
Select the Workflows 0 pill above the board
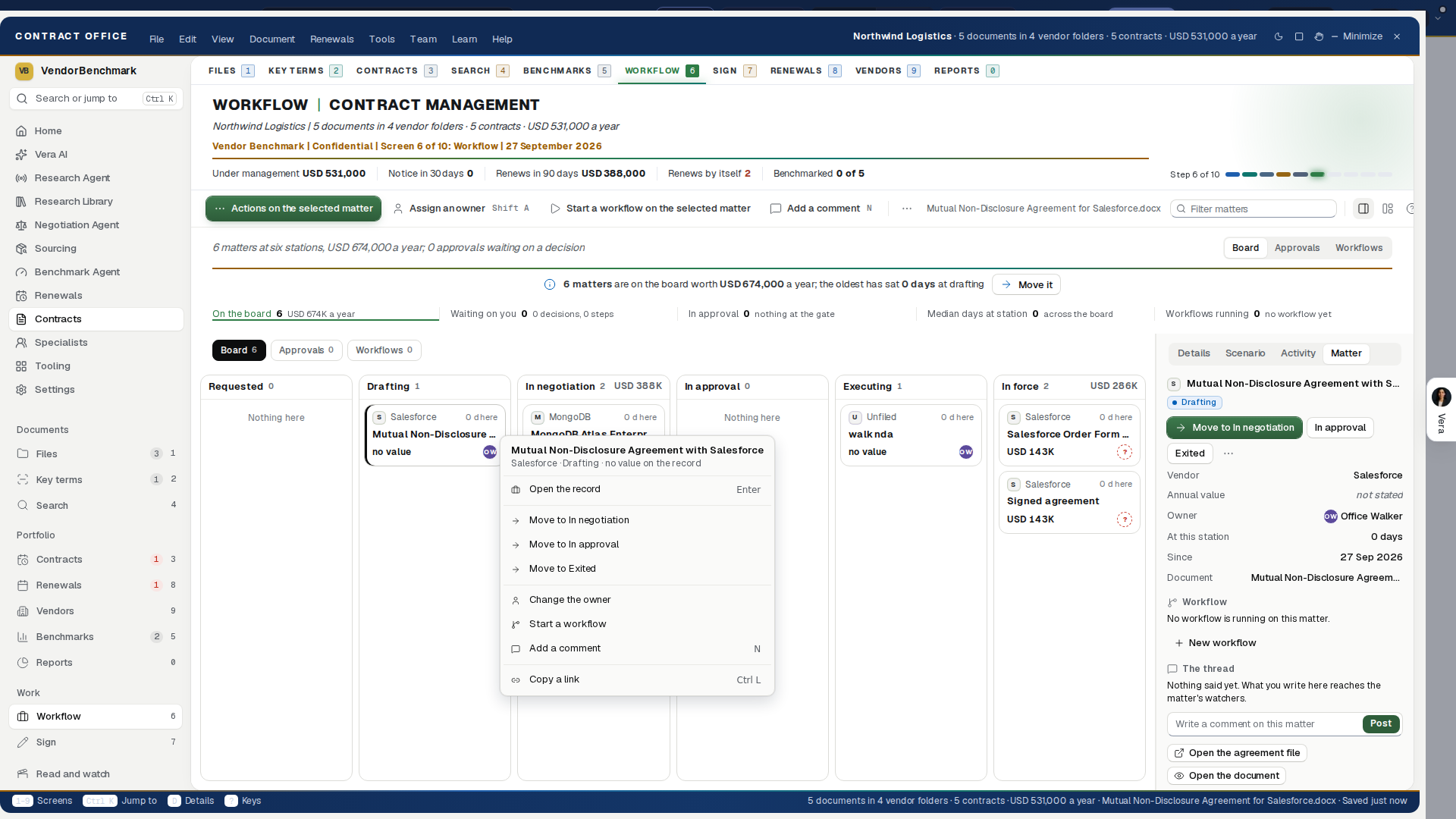(x=384, y=350)
